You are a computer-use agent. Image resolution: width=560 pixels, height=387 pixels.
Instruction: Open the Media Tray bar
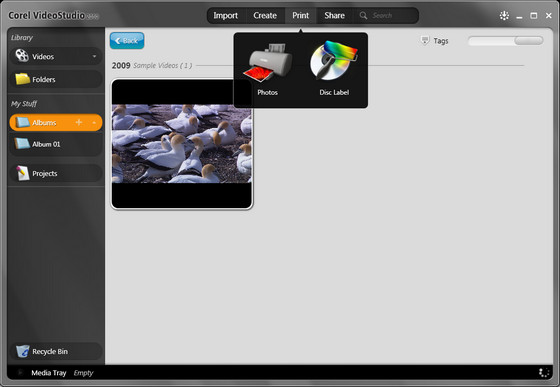280,373
